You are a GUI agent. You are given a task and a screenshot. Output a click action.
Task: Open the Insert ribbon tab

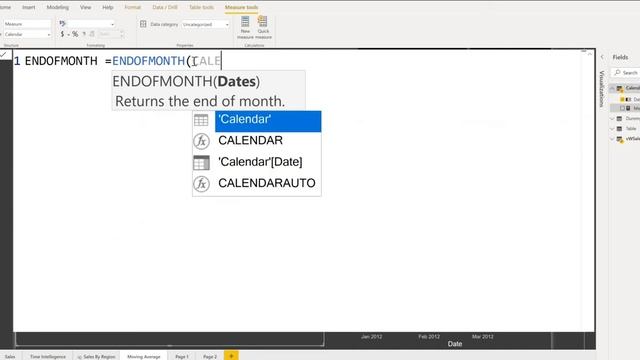click(x=29, y=7)
